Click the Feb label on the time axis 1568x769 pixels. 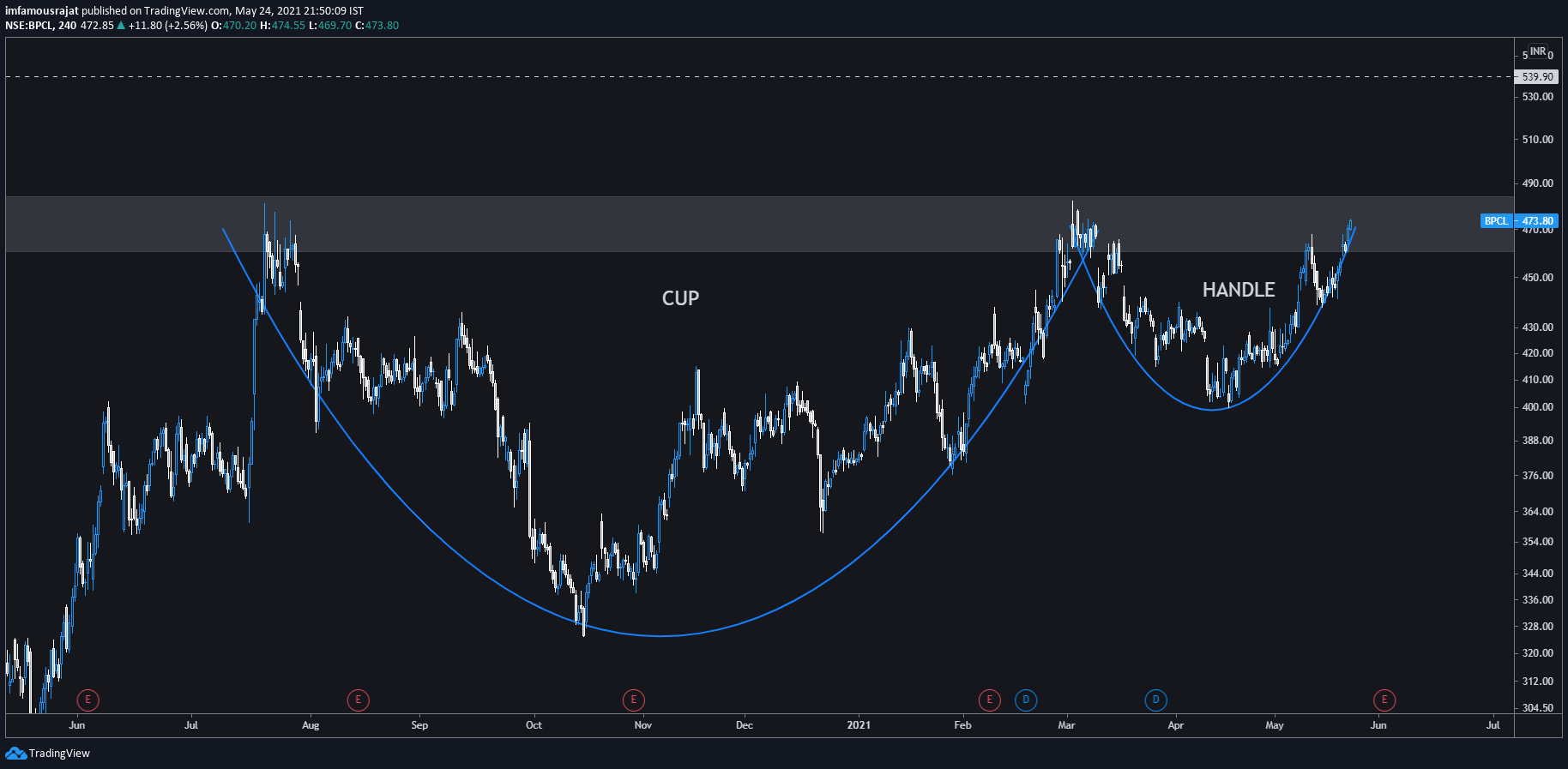pyautogui.click(x=962, y=725)
